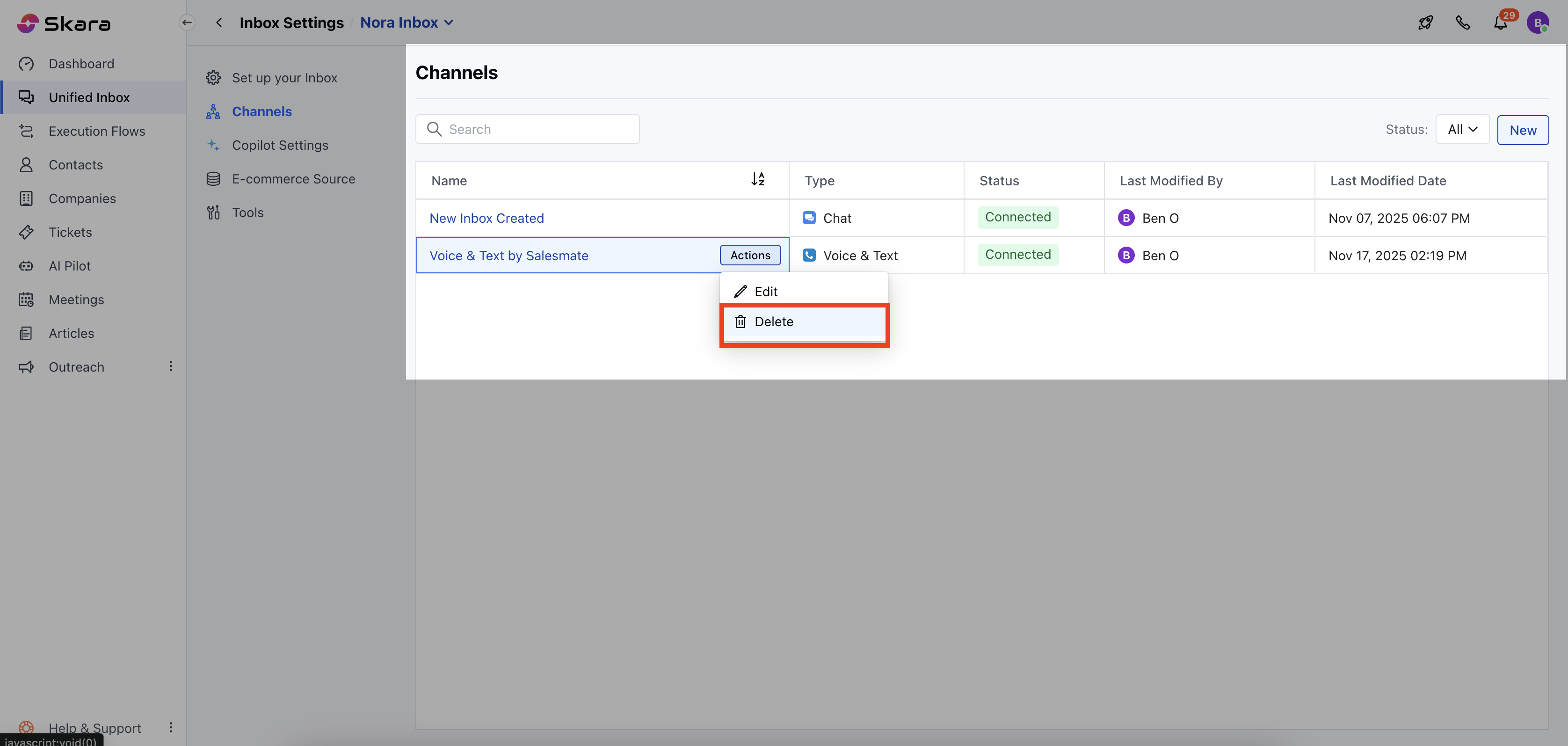Click the Actions button on Voice & Text row
Image resolution: width=1568 pixels, height=746 pixels.
click(750, 255)
